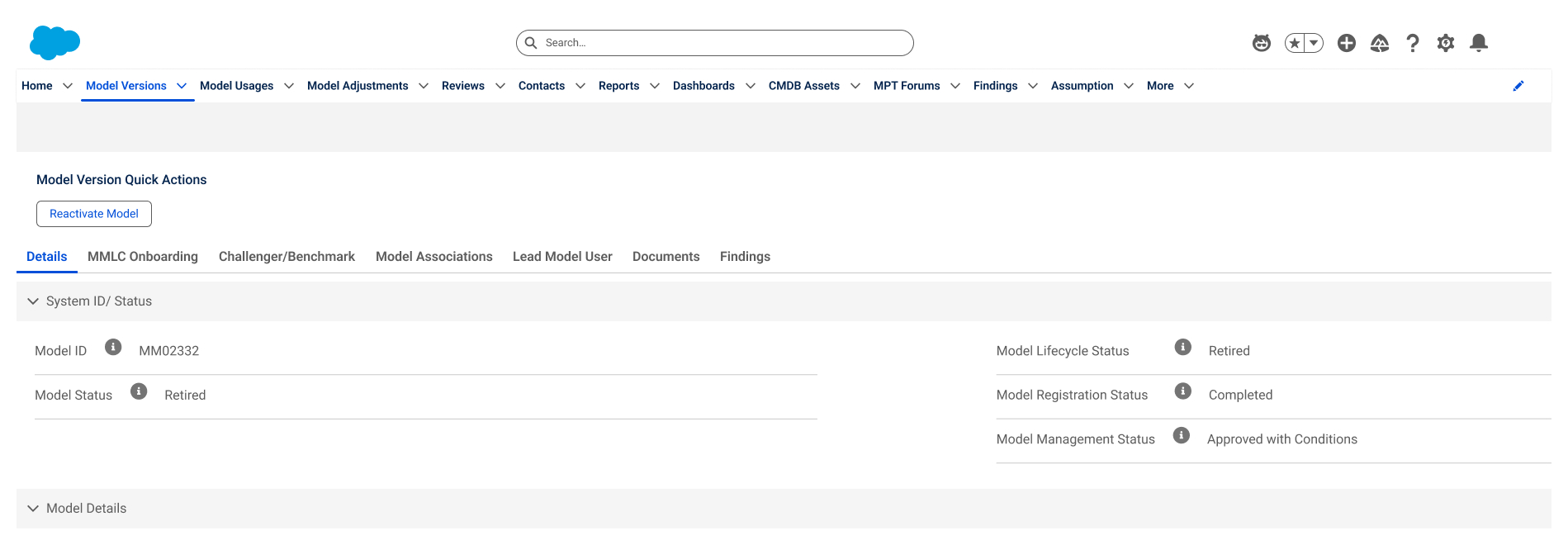Click the favorites star icon

[x=1294, y=43]
